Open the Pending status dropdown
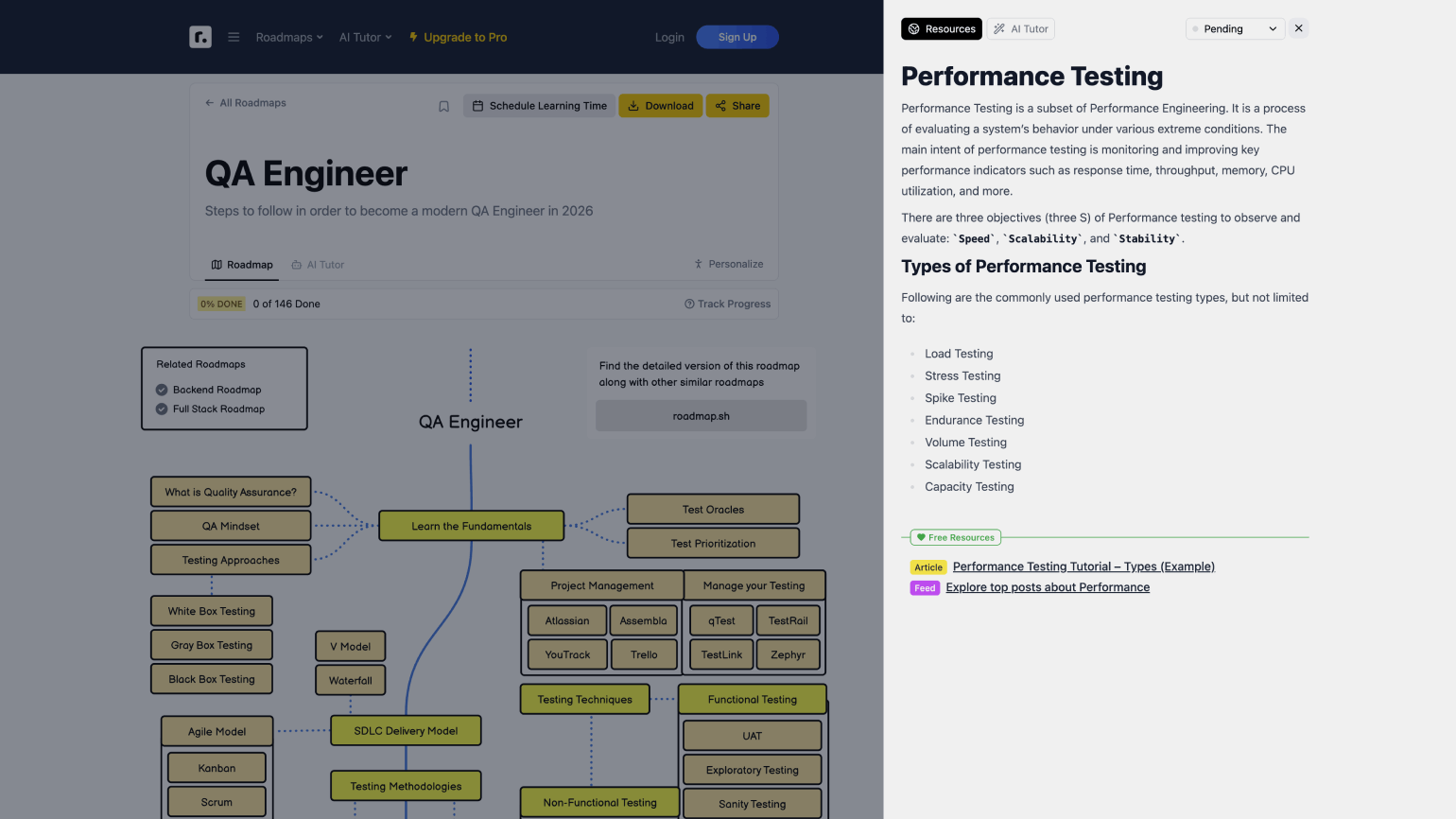This screenshot has height=819, width=1456. [x=1235, y=28]
